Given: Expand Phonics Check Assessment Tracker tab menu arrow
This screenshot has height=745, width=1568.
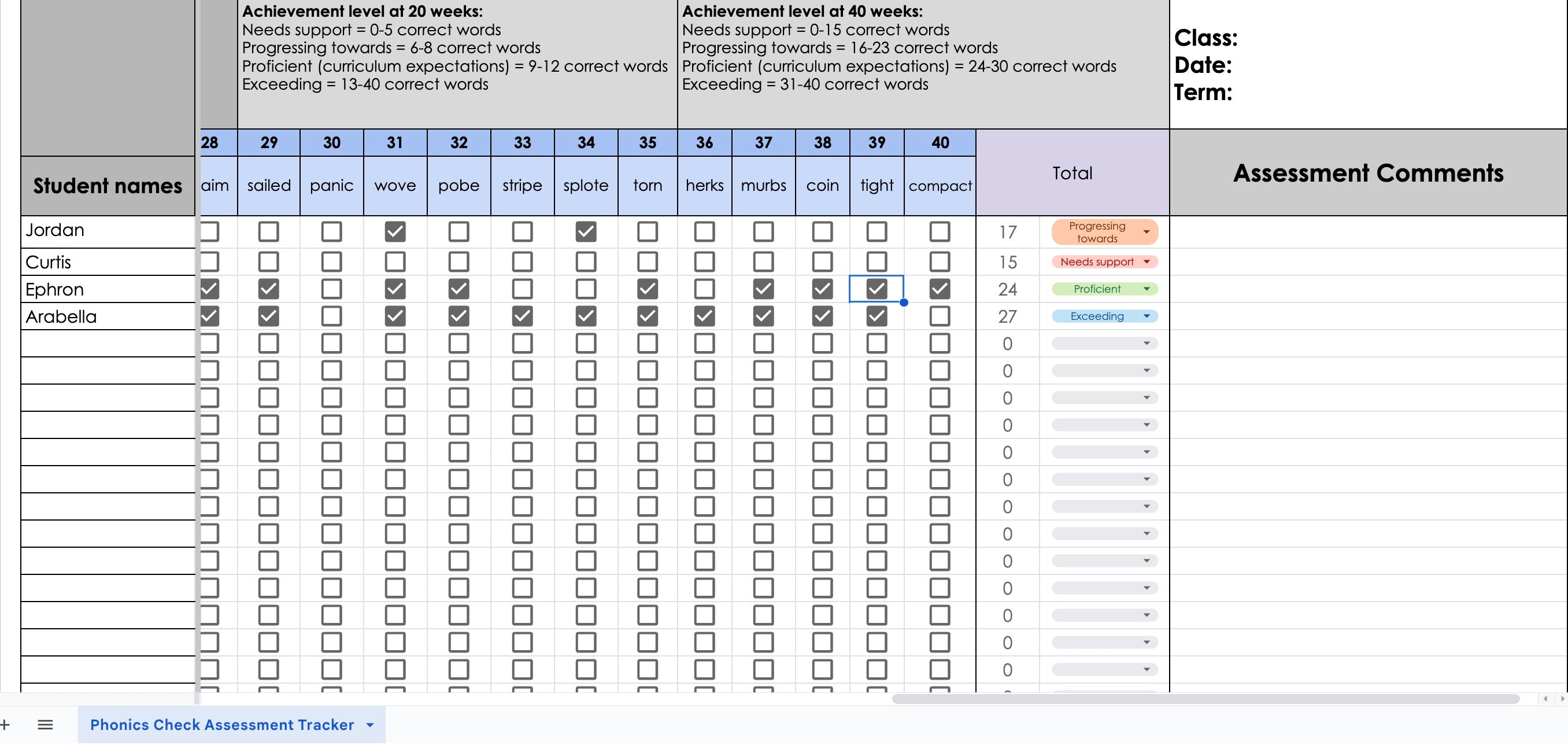Looking at the screenshot, I should point(370,725).
